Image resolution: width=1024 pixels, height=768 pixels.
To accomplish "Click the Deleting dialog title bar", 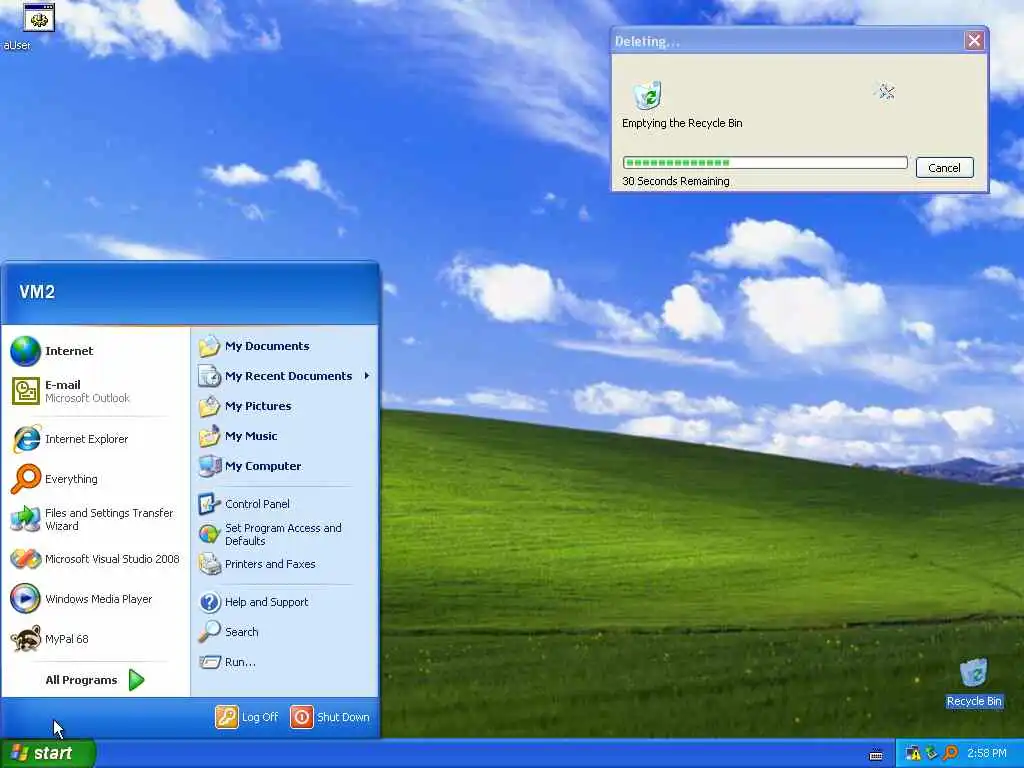I will tap(787, 41).
